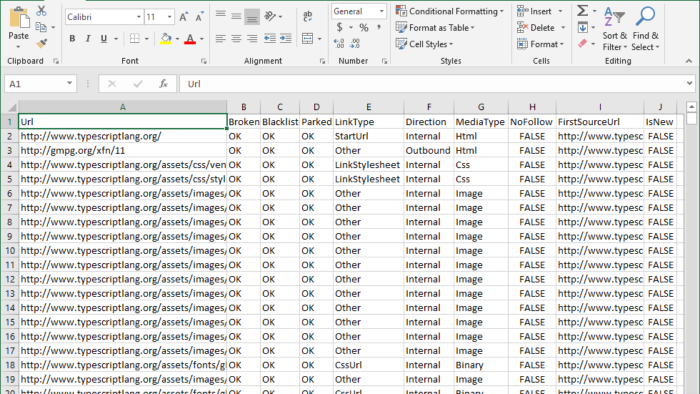Click the Paste clipboard icon
The height and width of the screenshot is (394, 700).
pos(19,18)
